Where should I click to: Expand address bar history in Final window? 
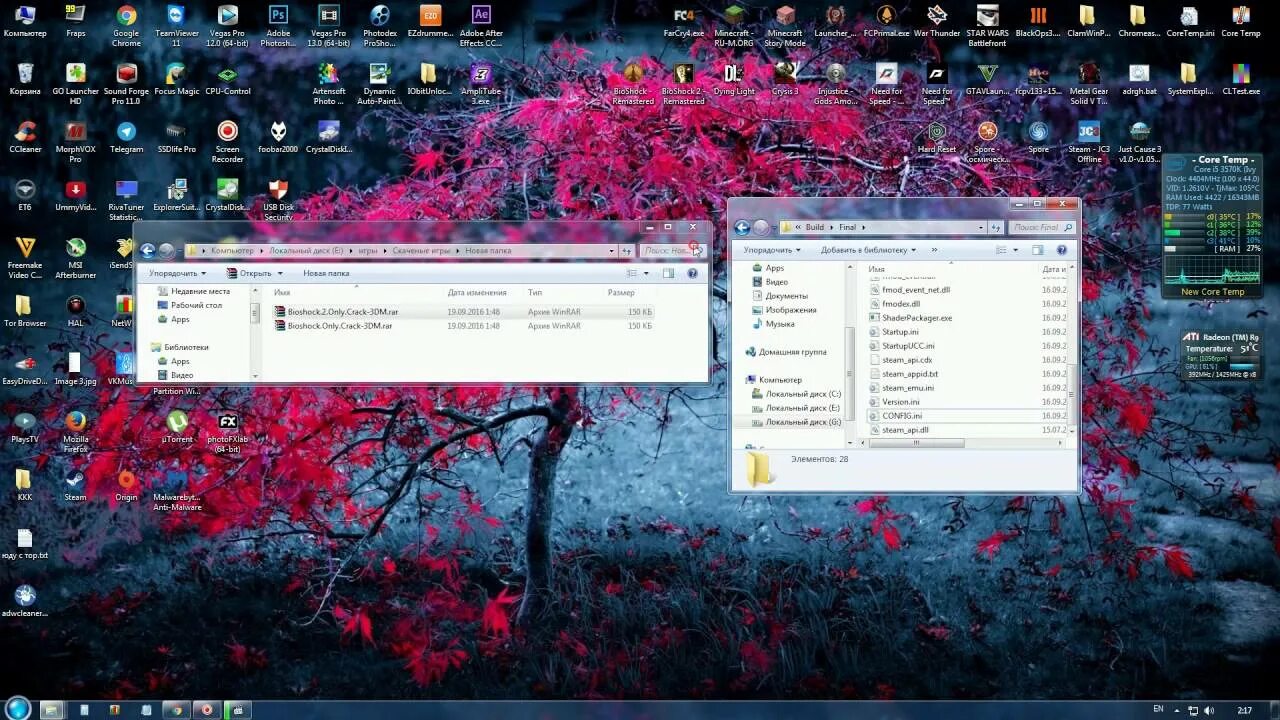pos(981,227)
